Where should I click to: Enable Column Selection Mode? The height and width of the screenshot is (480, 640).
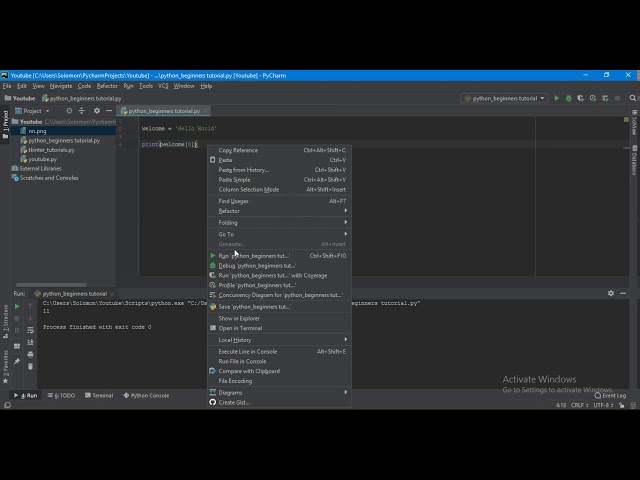coord(280,189)
